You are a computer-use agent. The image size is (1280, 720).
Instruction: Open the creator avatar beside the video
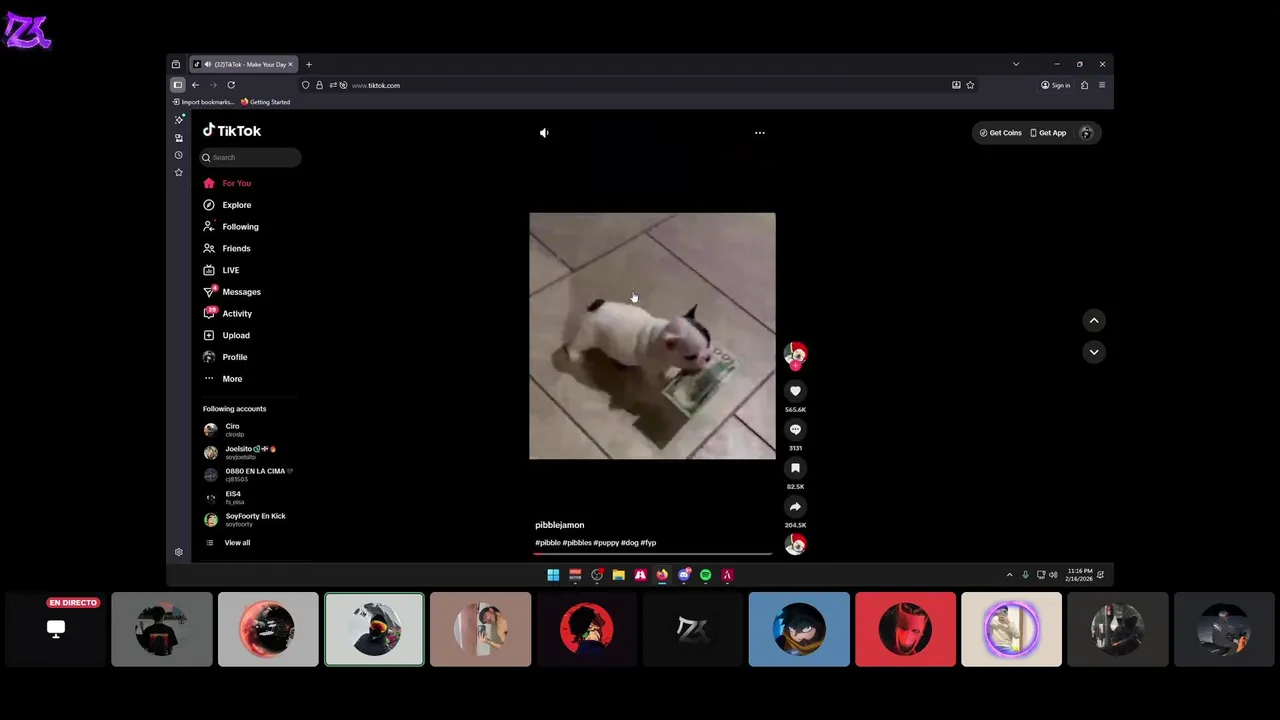coord(795,354)
